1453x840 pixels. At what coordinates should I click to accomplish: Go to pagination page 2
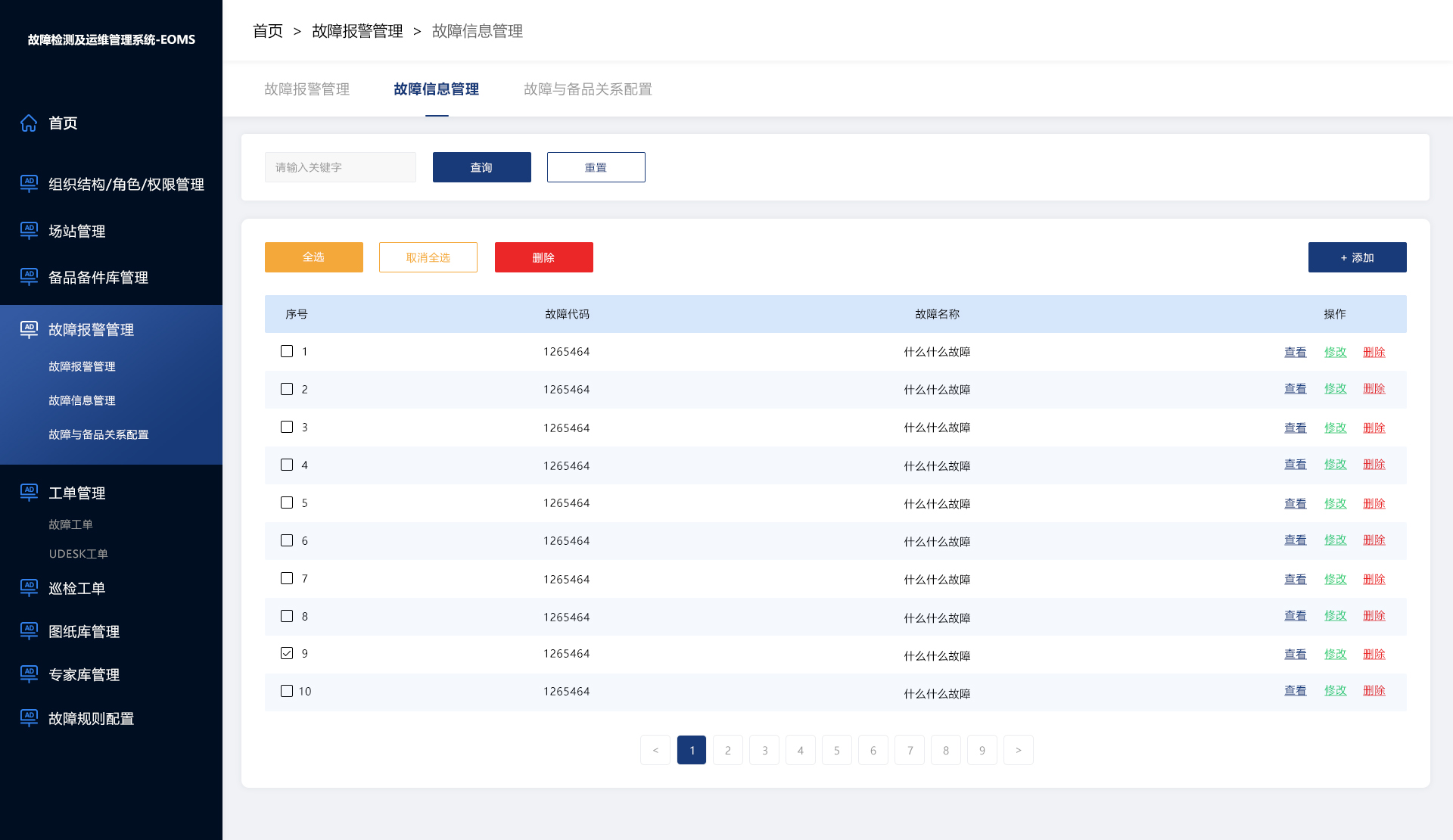click(x=728, y=750)
